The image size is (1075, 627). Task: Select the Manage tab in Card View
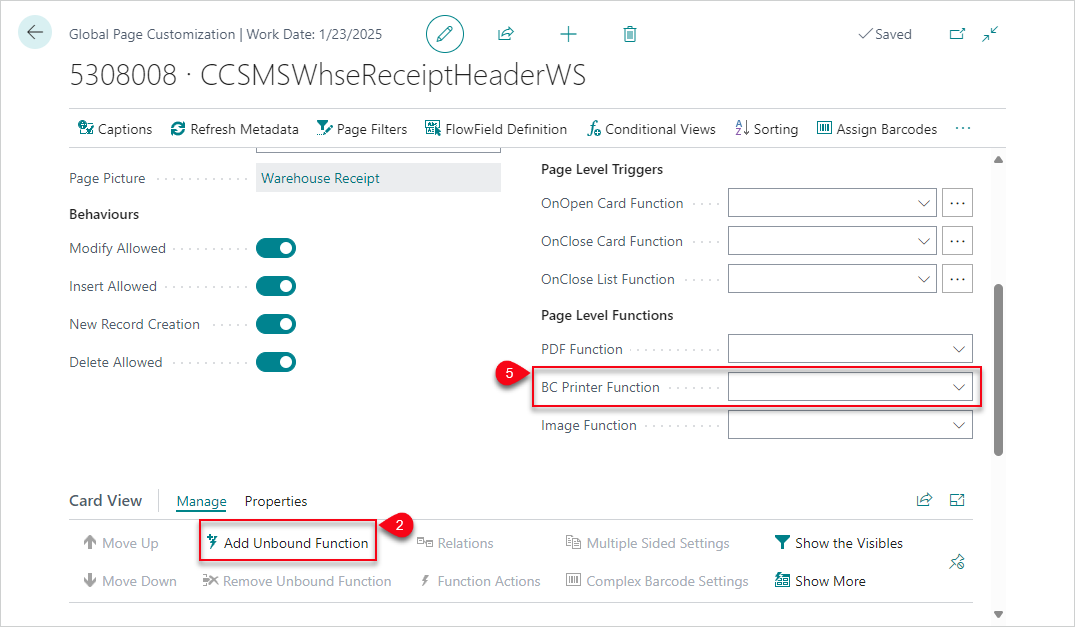coord(201,501)
